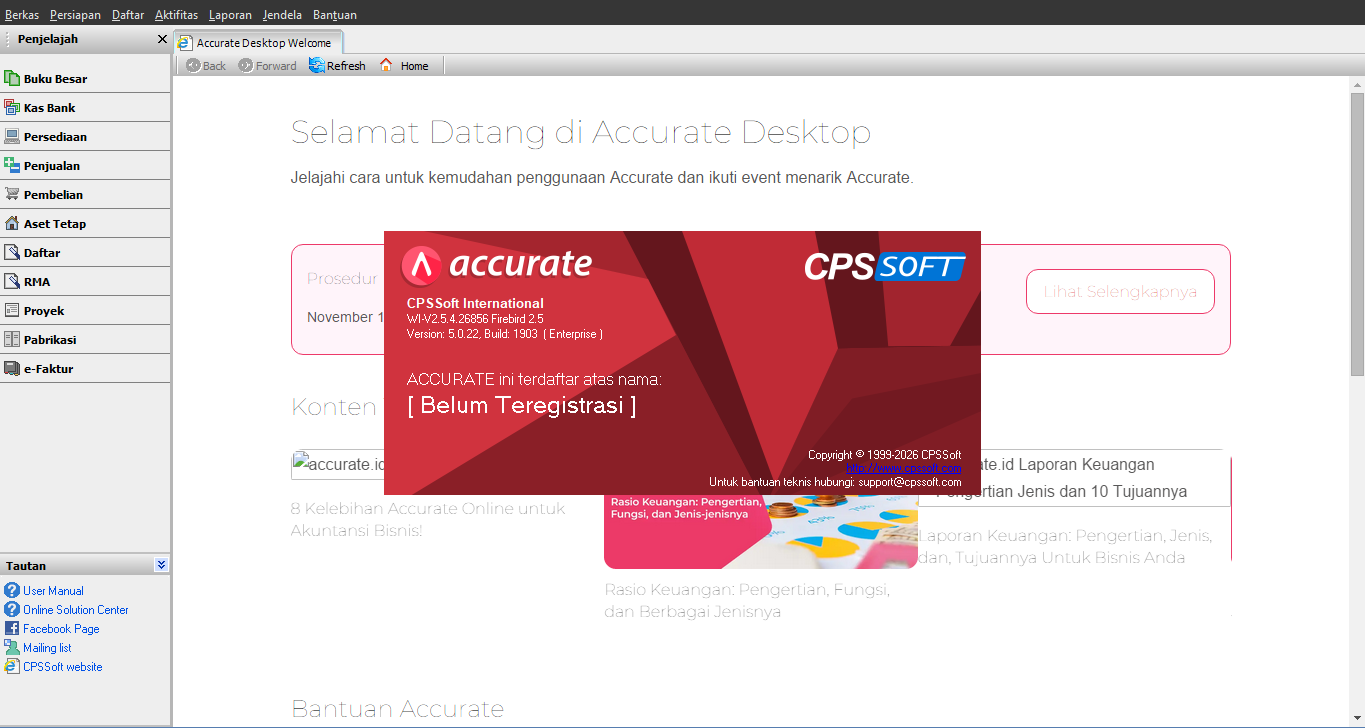Select the Penjualan sales icon

tap(12, 166)
